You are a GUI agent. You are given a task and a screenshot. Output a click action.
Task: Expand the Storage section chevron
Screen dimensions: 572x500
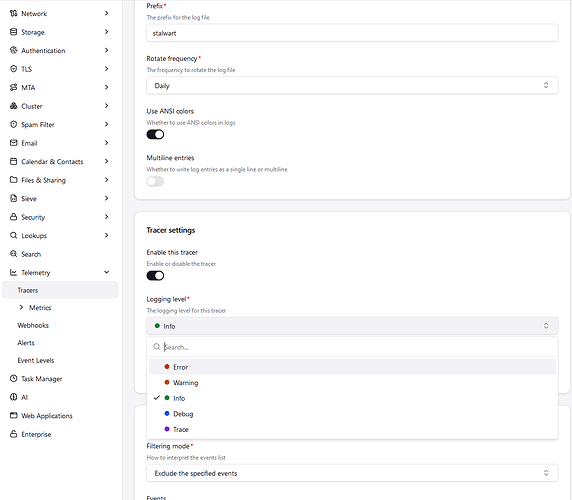(107, 32)
